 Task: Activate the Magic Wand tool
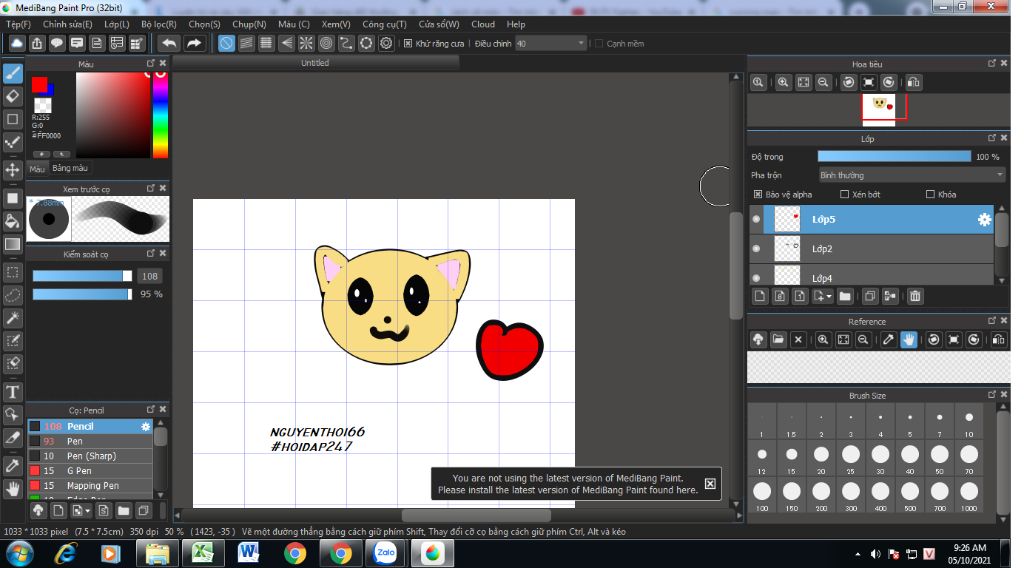tap(12, 318)
